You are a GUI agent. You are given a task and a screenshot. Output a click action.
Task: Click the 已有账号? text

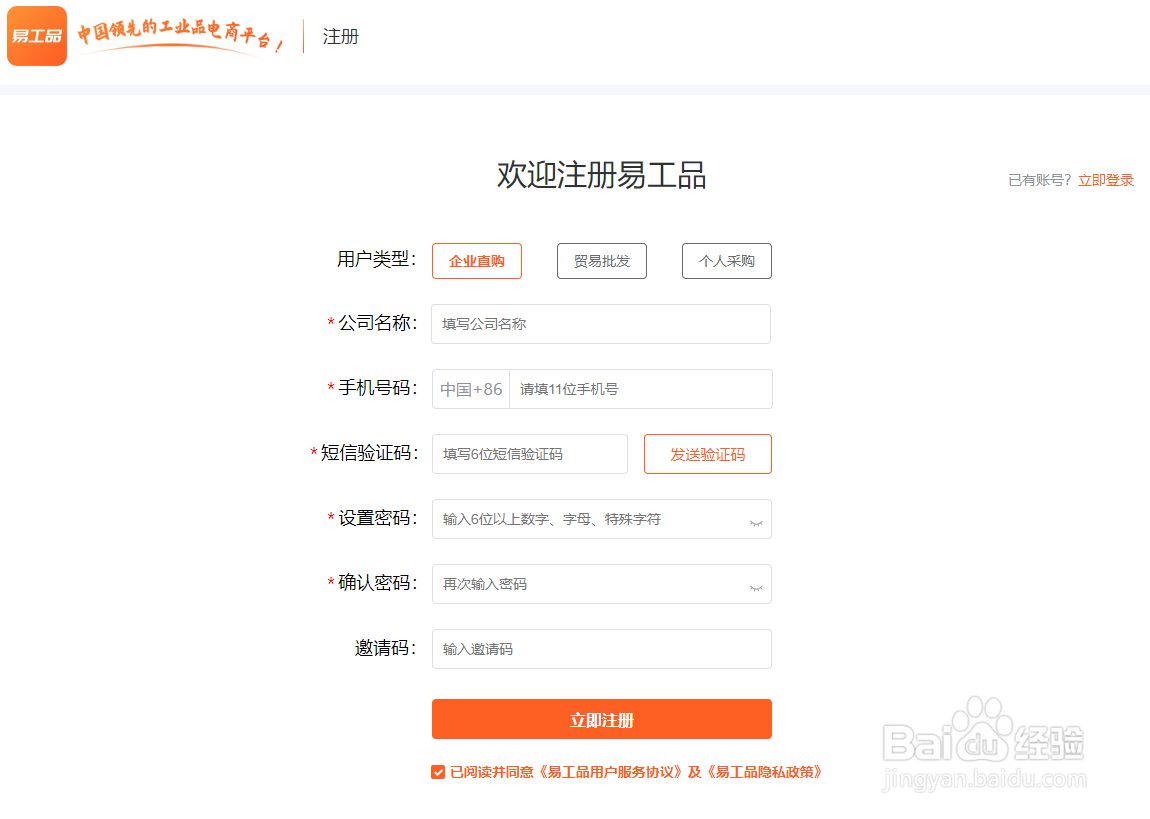pos(1040,180)
